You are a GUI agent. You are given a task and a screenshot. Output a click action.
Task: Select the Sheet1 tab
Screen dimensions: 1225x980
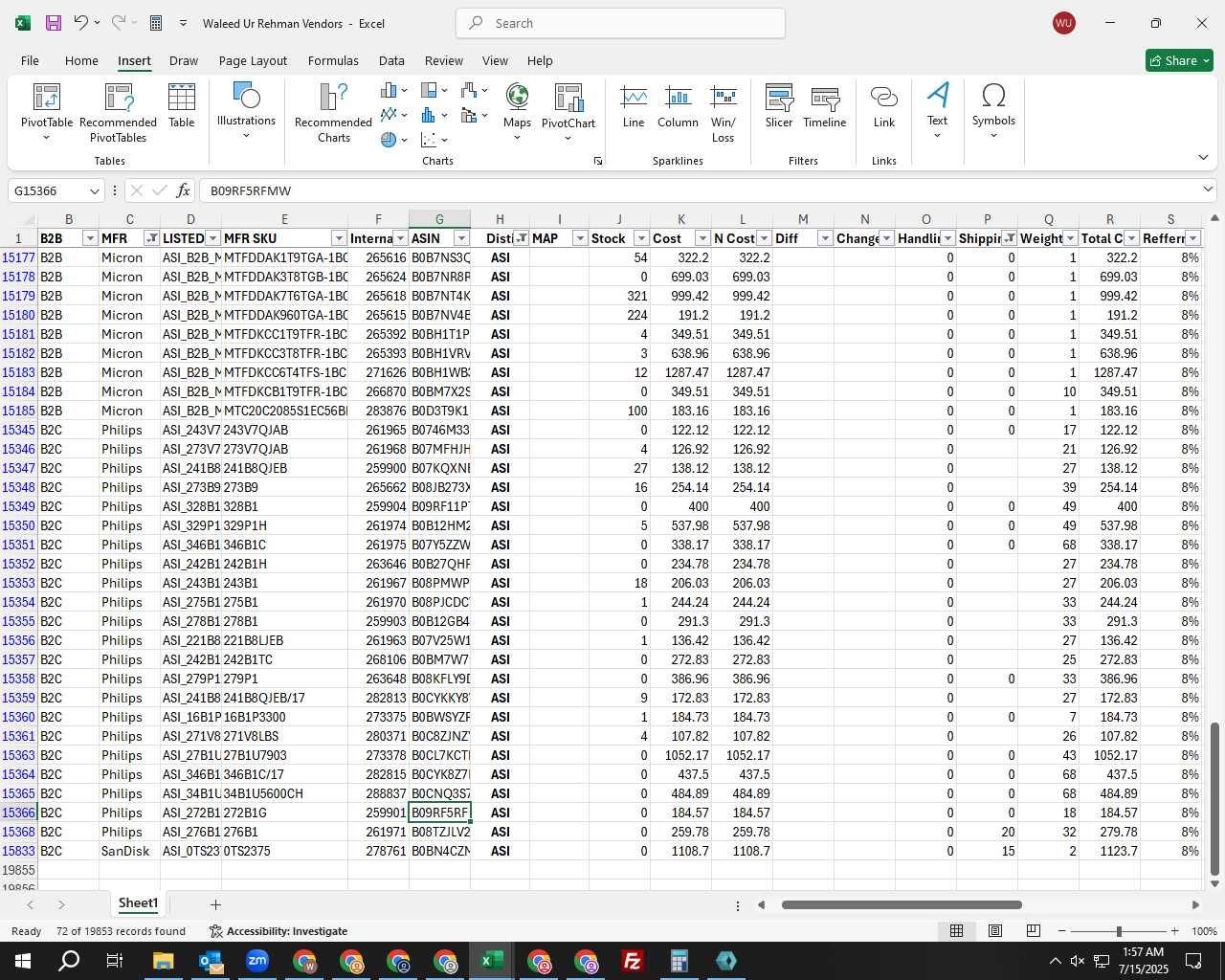[x=138, y=903]
